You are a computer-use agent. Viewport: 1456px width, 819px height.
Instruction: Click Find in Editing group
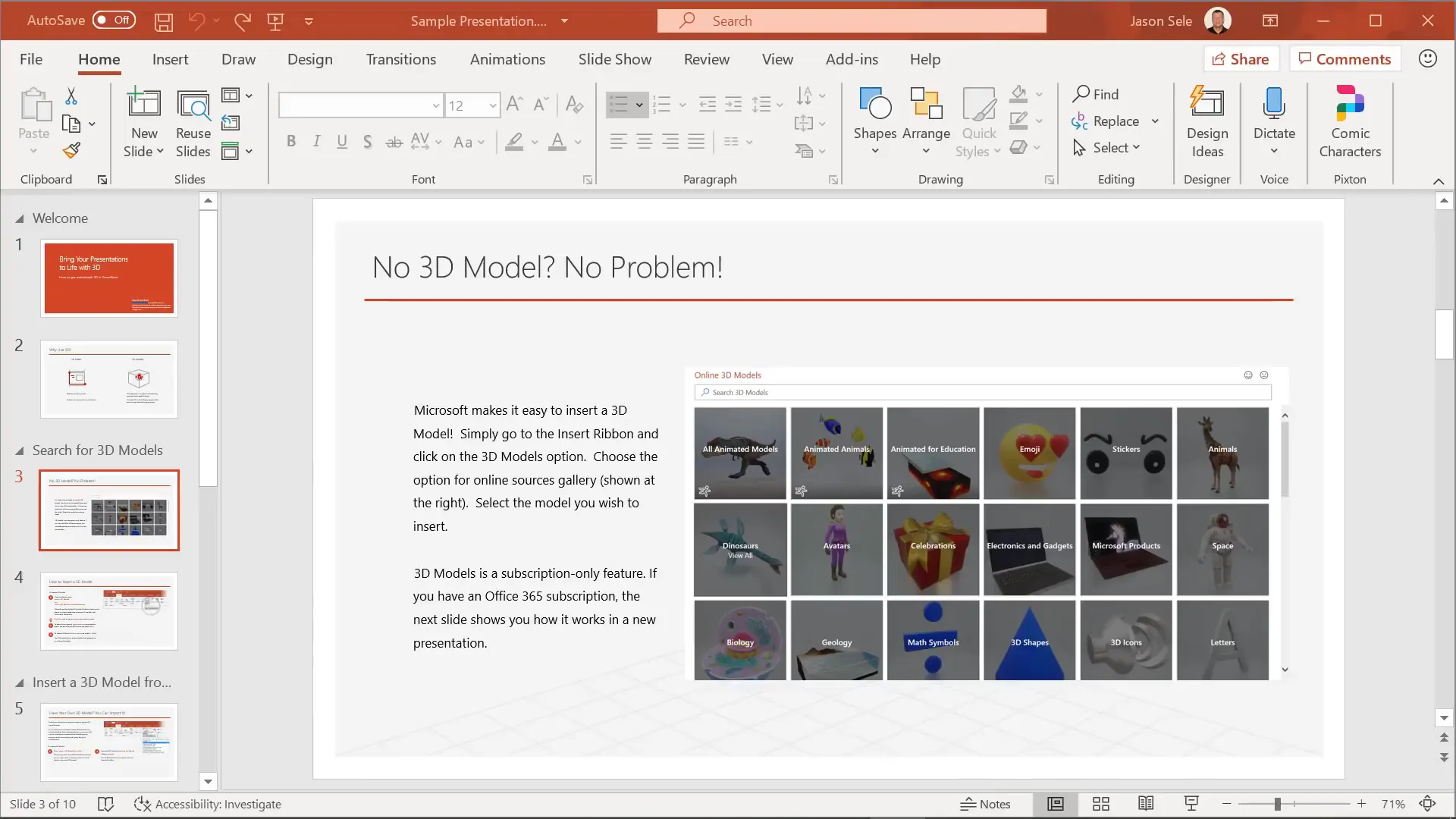point(1096,94)
